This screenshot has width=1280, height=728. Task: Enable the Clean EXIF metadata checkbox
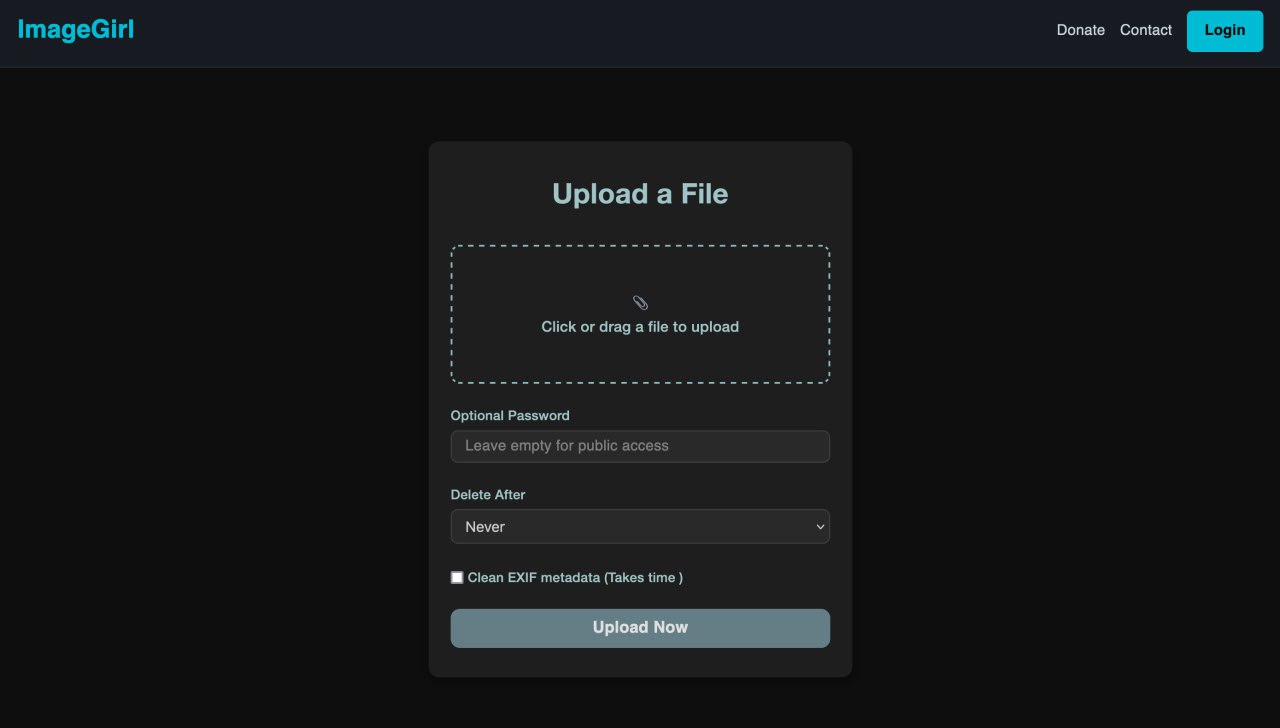pos(457,578)
